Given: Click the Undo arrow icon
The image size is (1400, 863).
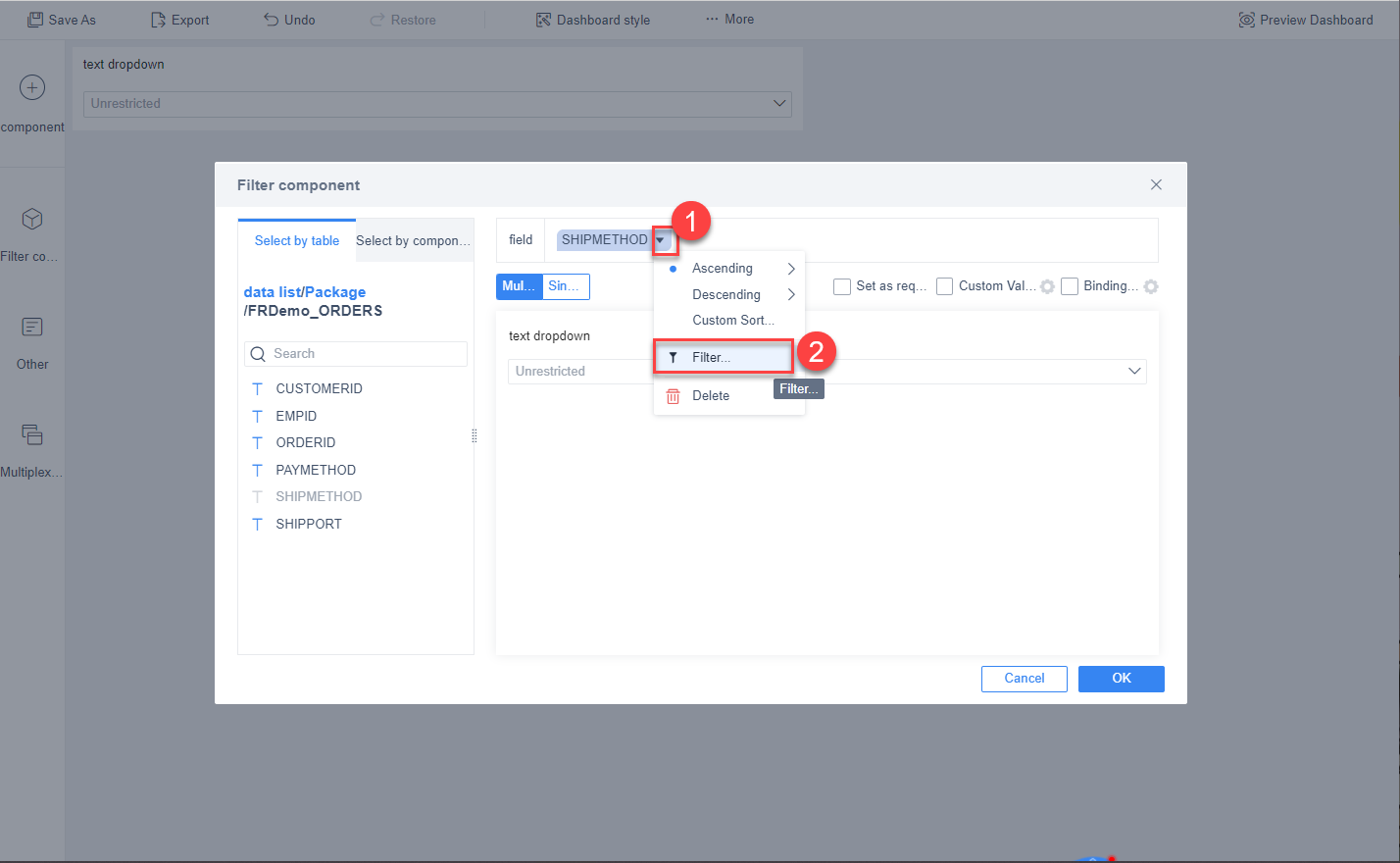Looking at the screenshot, I should pyautogui.click(x=272, y=20).
